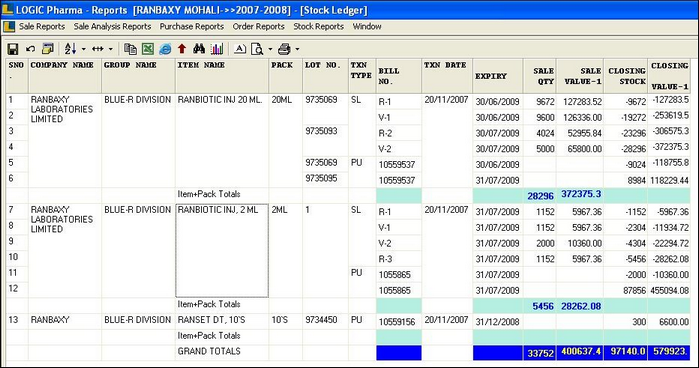Click the LOT NO. column header
699x368 pixels.
point(325,75)
